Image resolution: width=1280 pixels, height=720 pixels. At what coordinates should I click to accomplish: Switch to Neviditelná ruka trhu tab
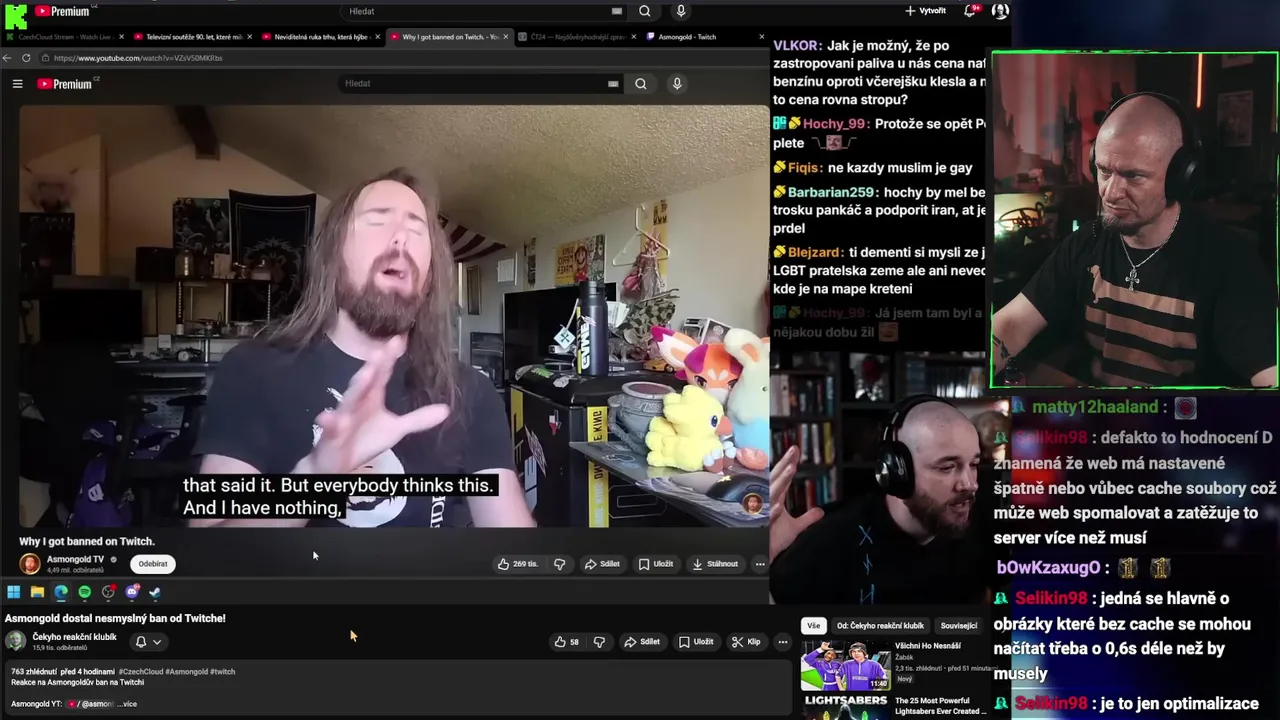[x=319, y=37]
